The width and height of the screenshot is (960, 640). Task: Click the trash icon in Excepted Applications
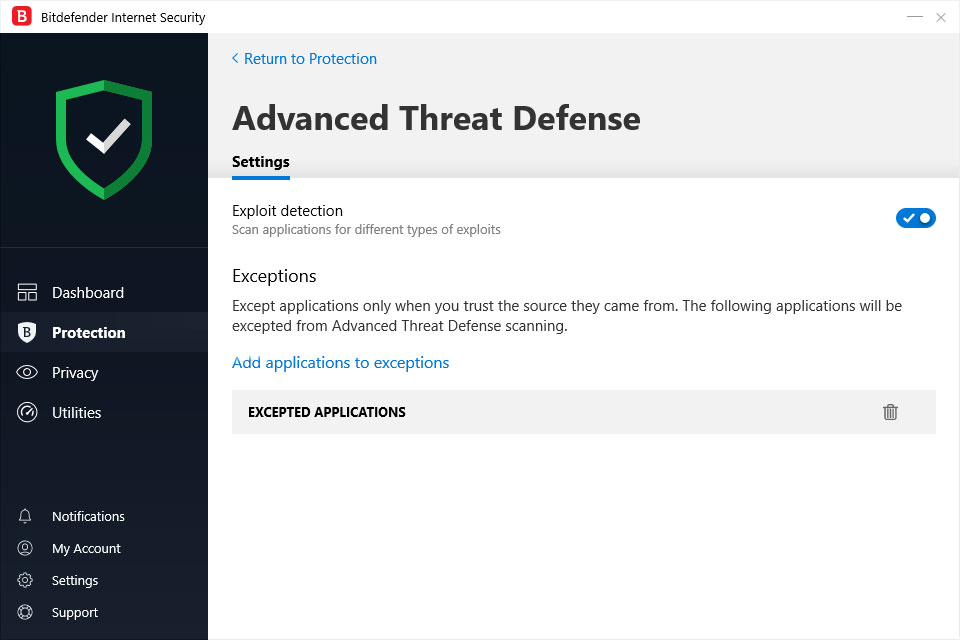coord(890,412)
